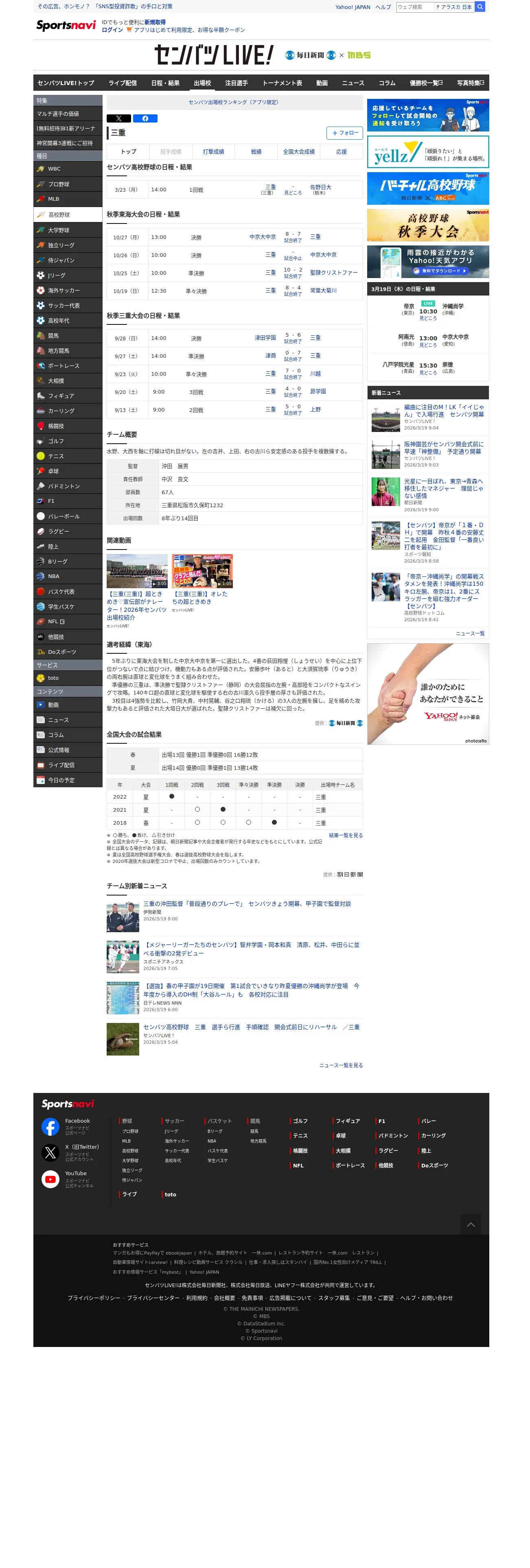Image resolution: width=530 pixels, height=1568 pixels.
Task: Open 動画 content icon
Action: [40, 705]
